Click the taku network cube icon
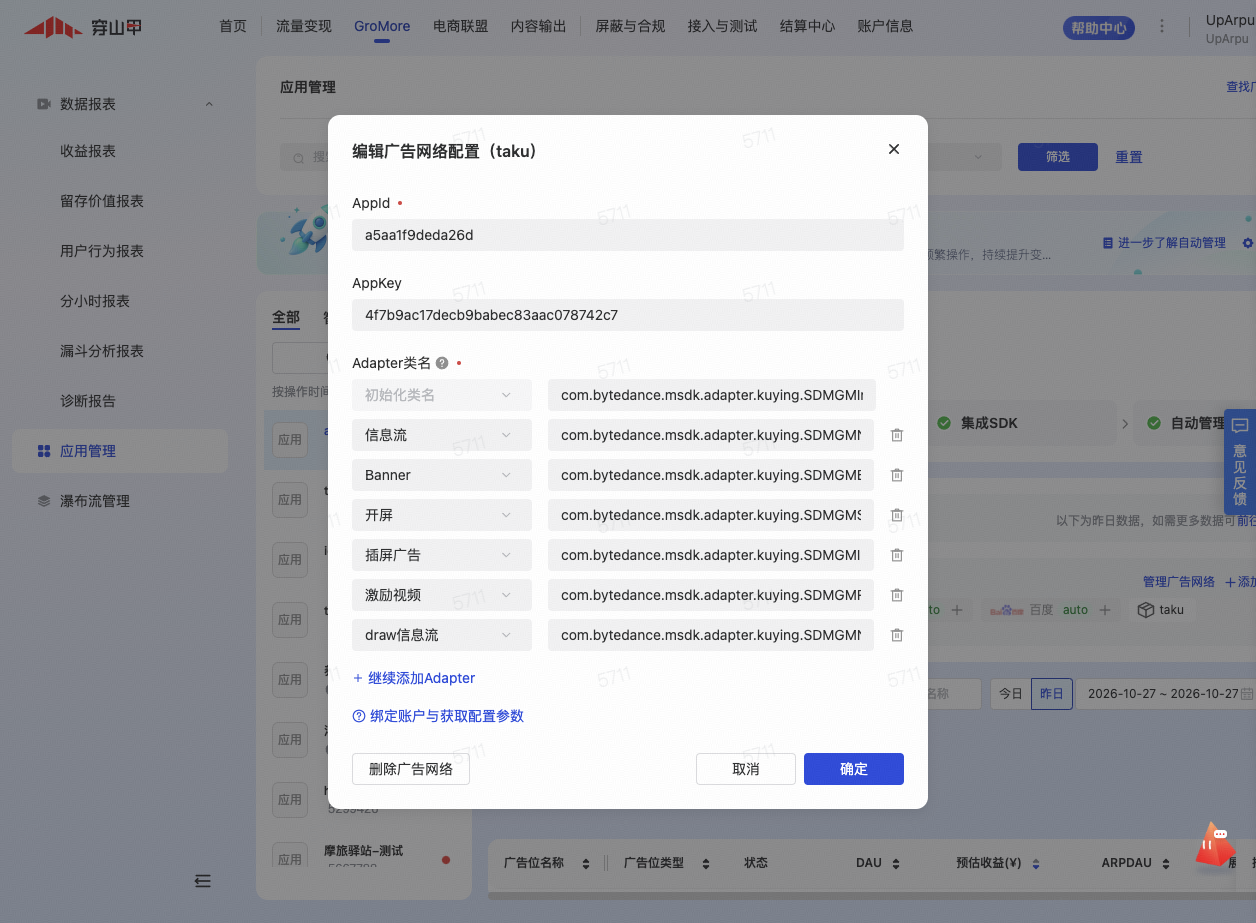1256x923 pixels. (1146, 609)
